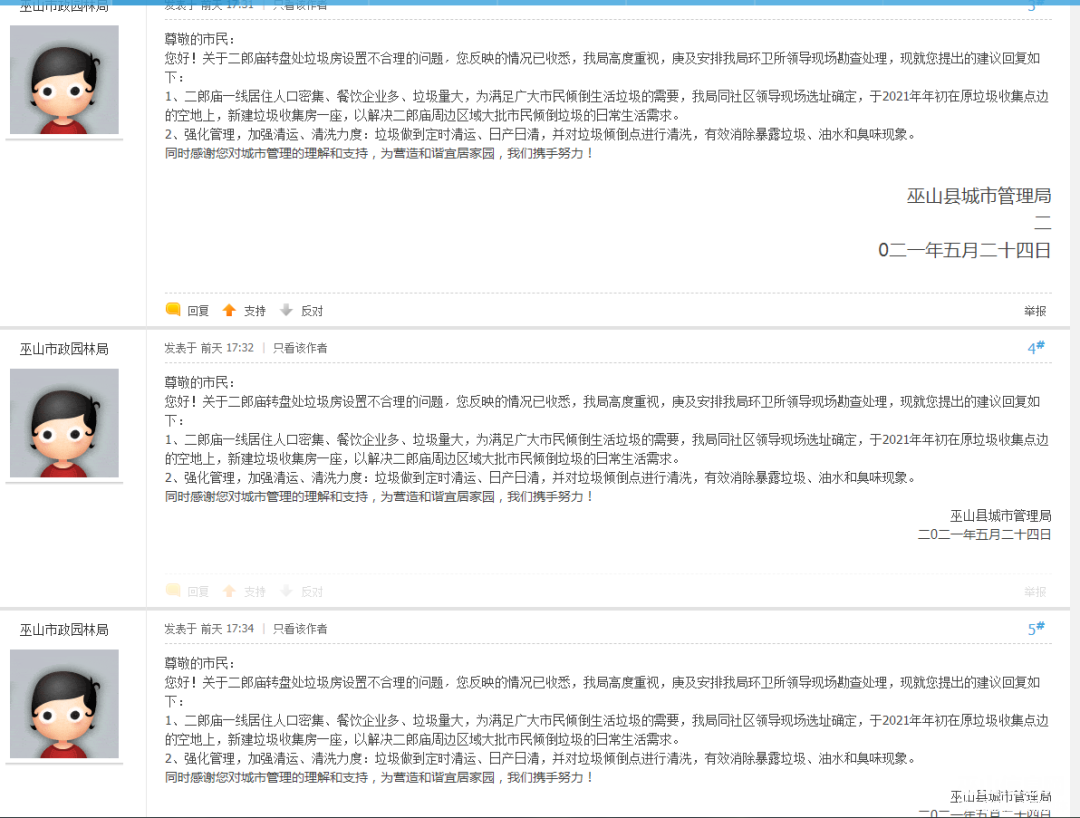Click the faded 回复 icon under post 4#
Image resolution: width=1080 pixels, height=818 pixels.
173,591
